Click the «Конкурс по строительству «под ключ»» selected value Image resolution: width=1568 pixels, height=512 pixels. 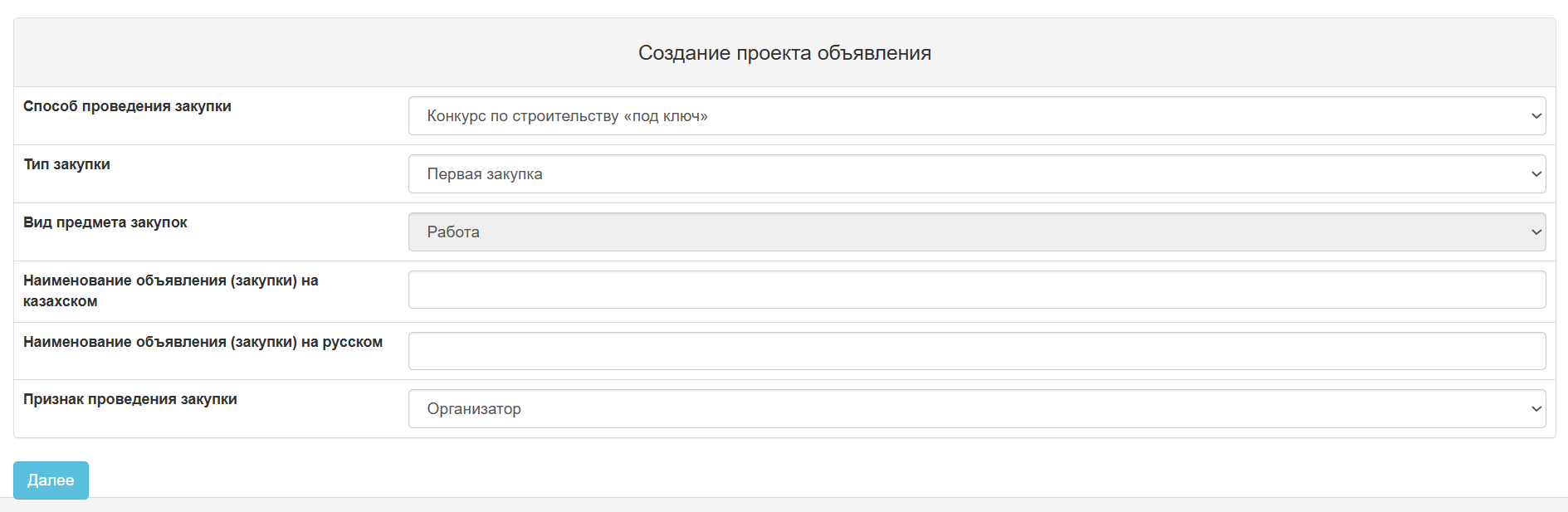[567, 116]
